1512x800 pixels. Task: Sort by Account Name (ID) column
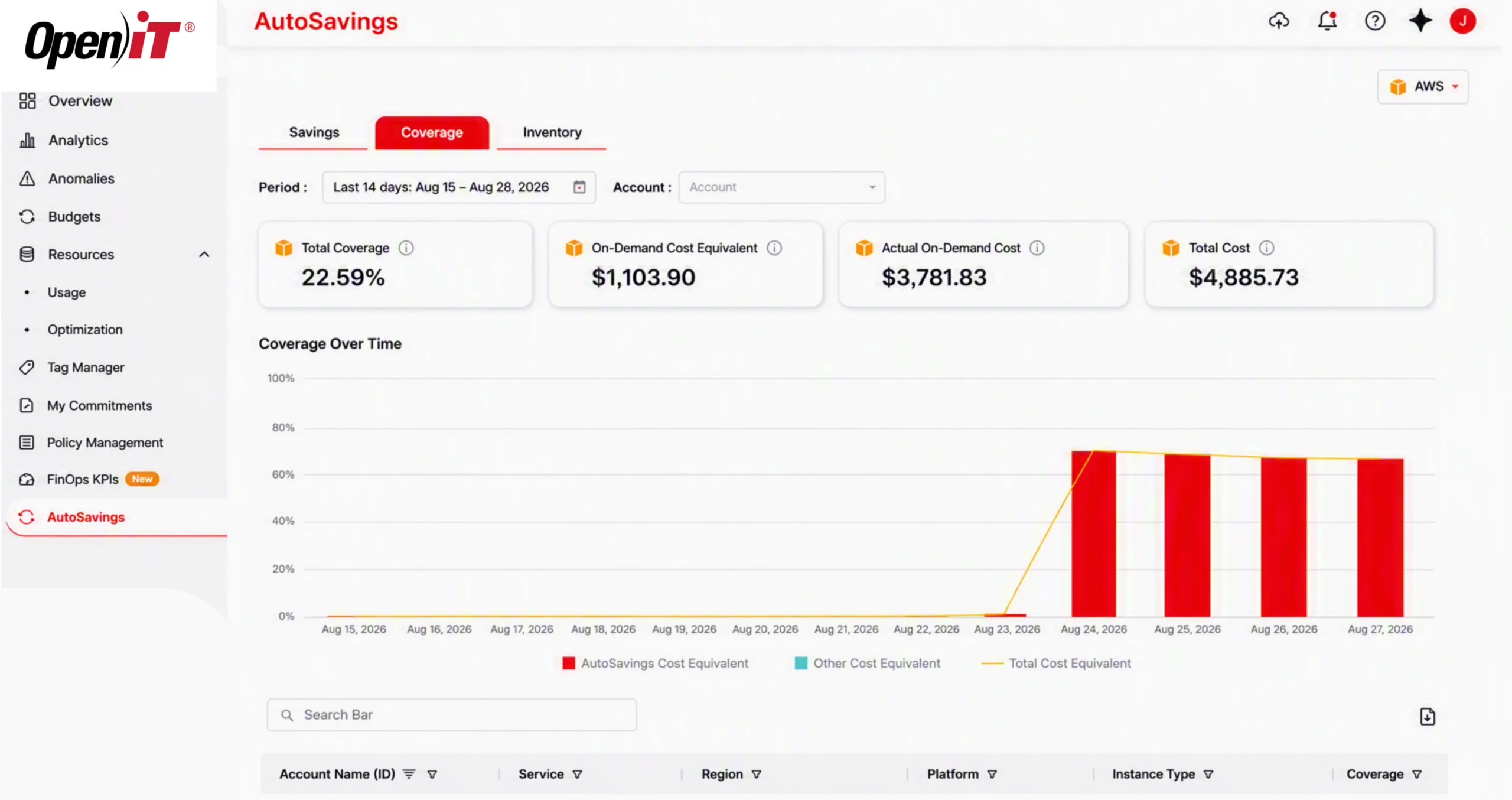click(409, 774)
